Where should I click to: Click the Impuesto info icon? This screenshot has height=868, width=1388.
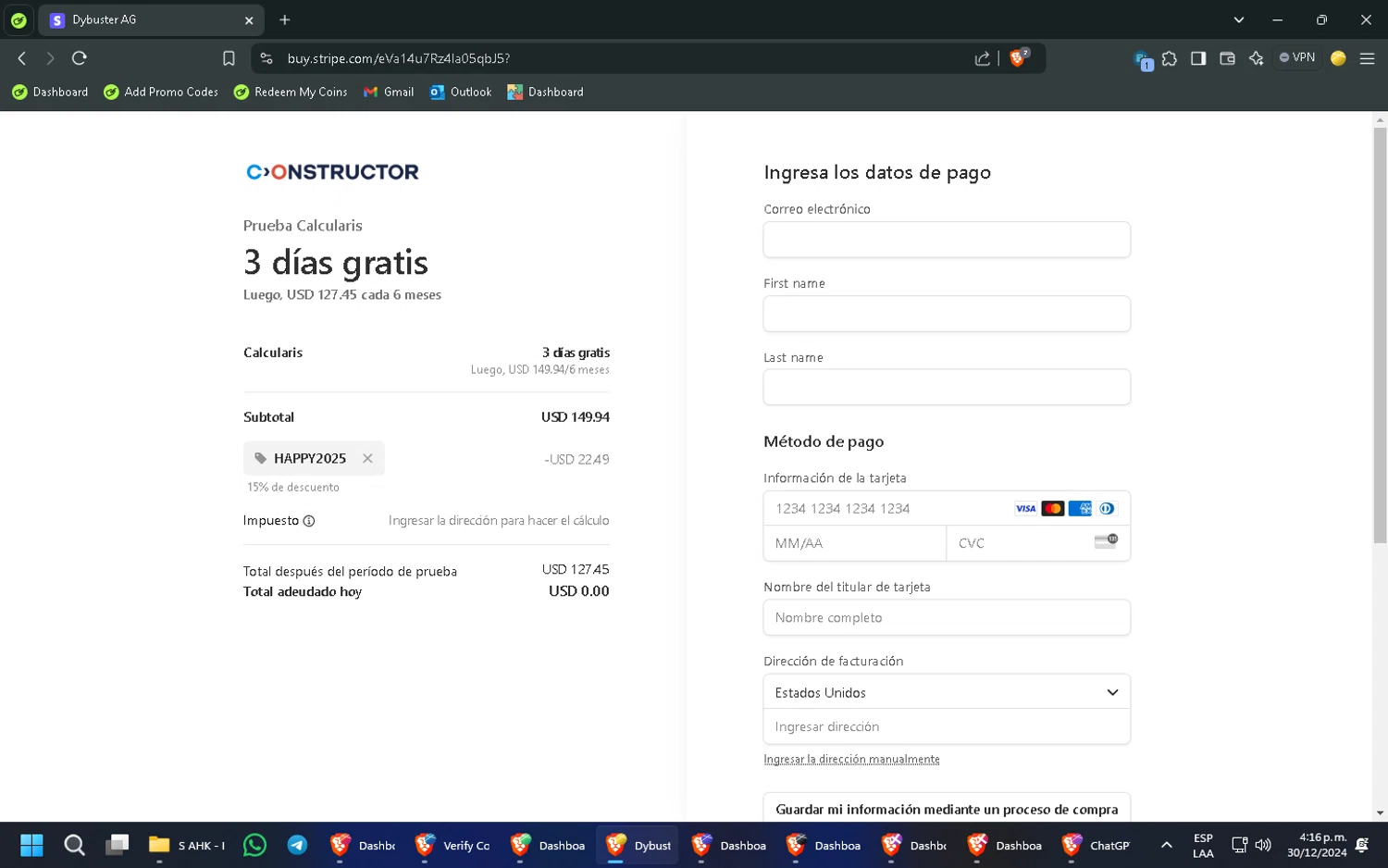pyautogui.click(x=309, y=521)
